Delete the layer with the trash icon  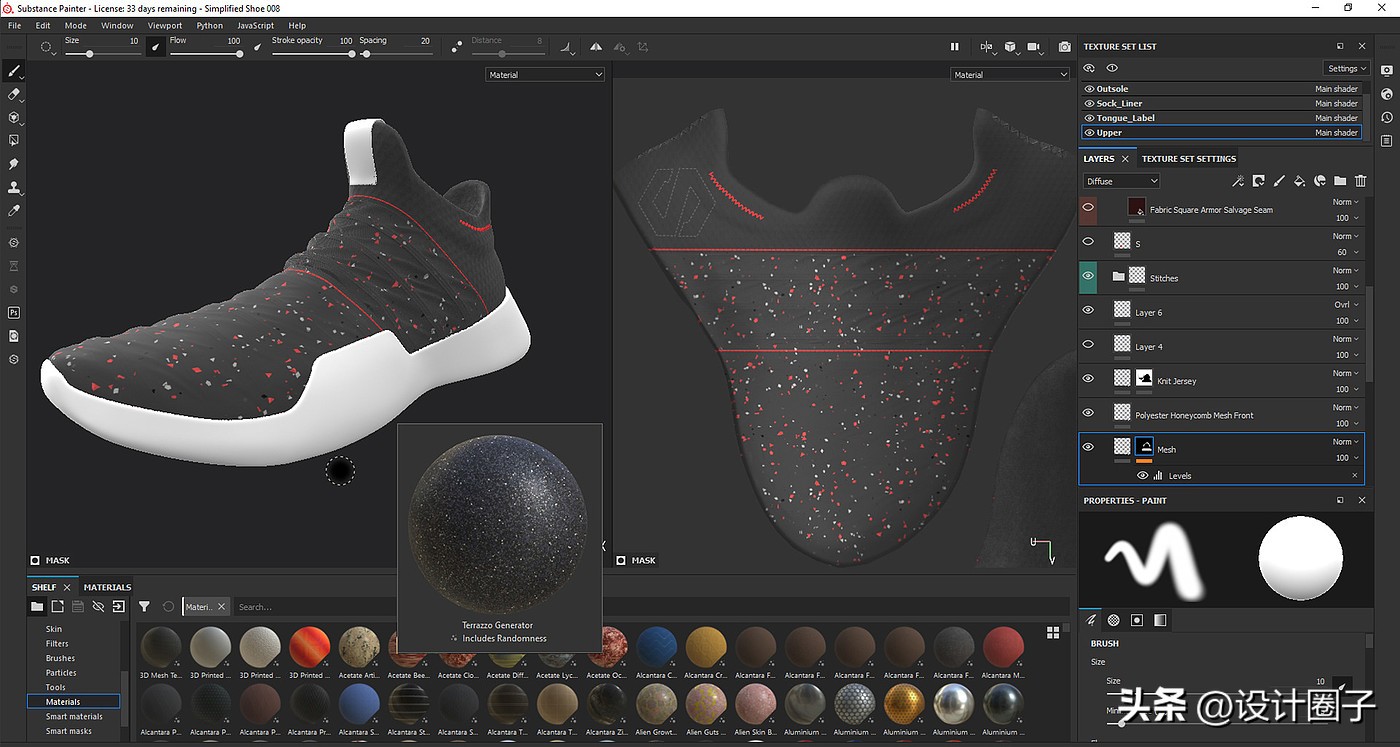(1360, 181)
